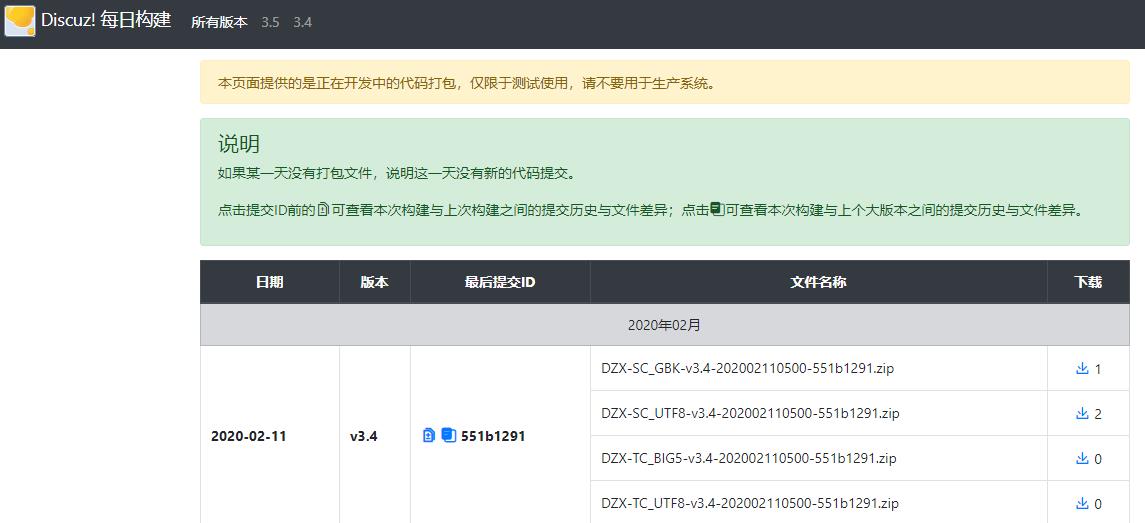This screenshot has height=523, width=1145.
Task: Click file name DZX-SC_GBK-v3.4-202002110500-551b1291.zip
Action: click(748, 369)
